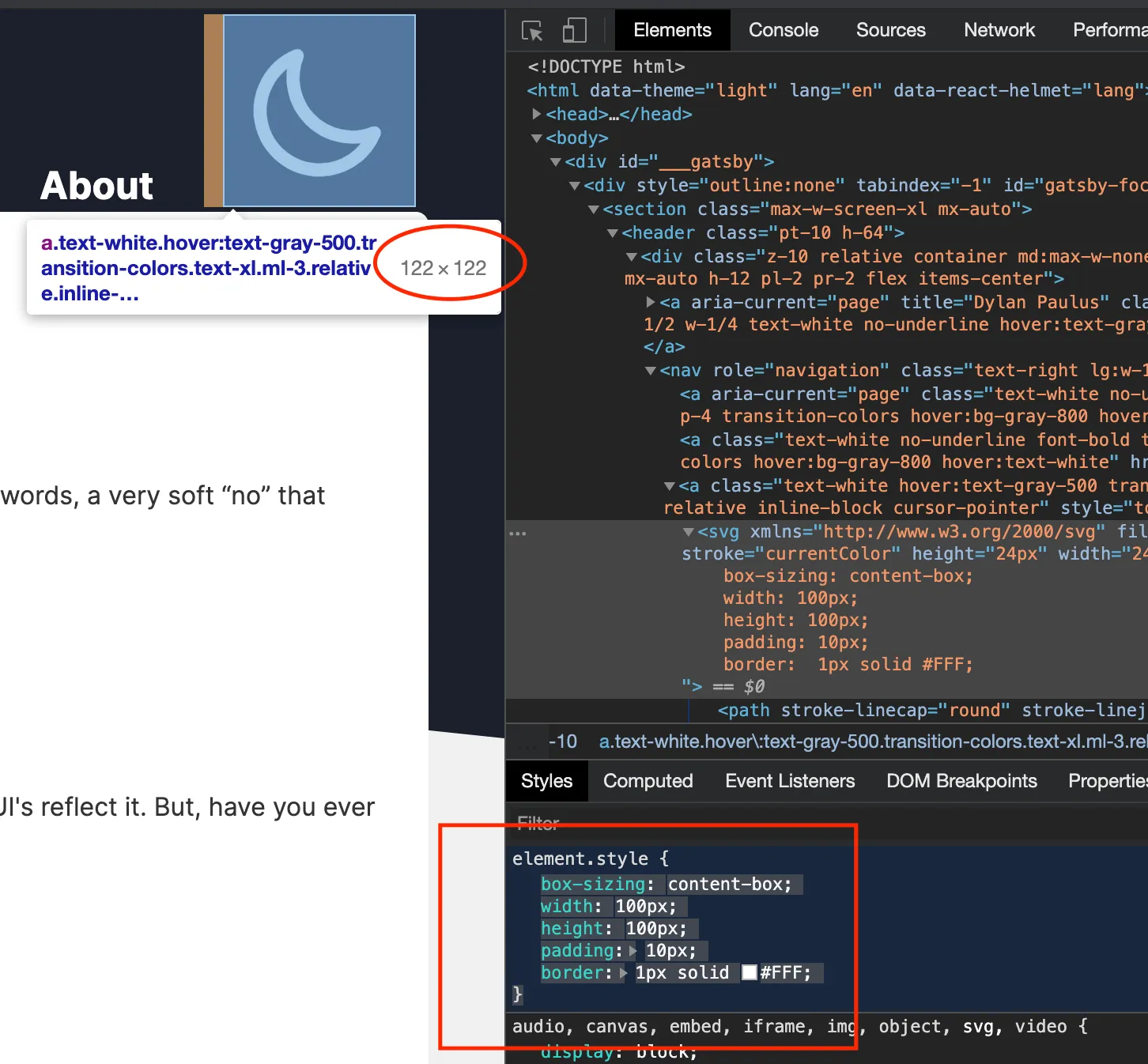This screenshot has height=1064, width=1148.
Task: Expand the border property in element.style
Action: click(x=621, y=973)
